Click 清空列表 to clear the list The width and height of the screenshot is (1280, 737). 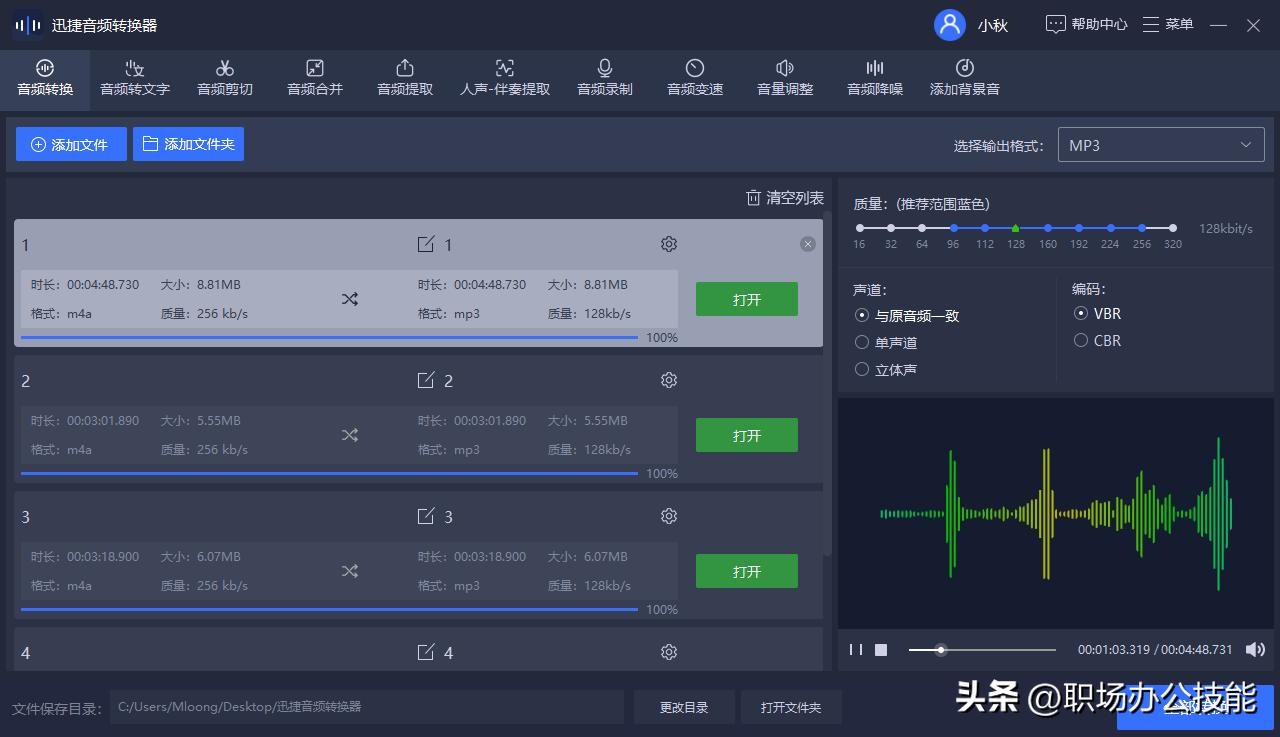785,198
